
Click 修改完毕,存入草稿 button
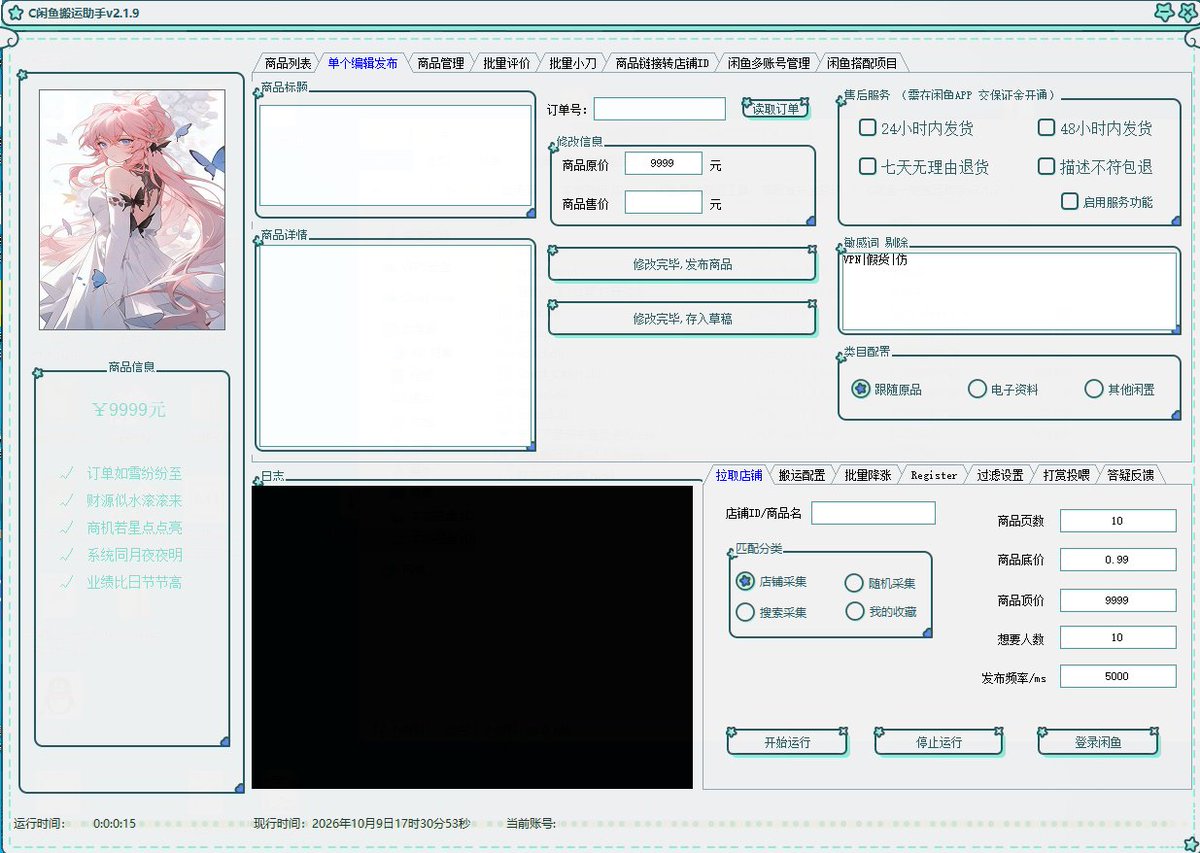click(682, 319)
